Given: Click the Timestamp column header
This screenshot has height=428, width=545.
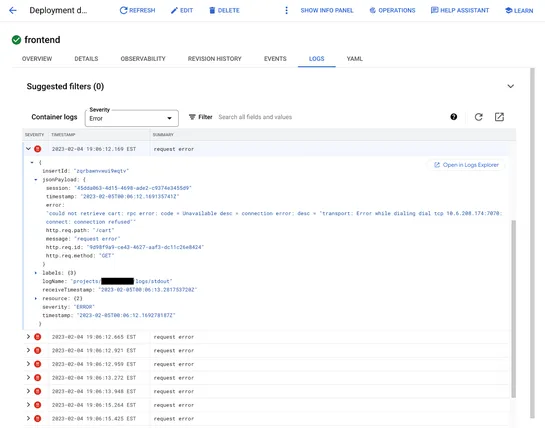Looking at the screenshot, I should (x=63, y=135).
